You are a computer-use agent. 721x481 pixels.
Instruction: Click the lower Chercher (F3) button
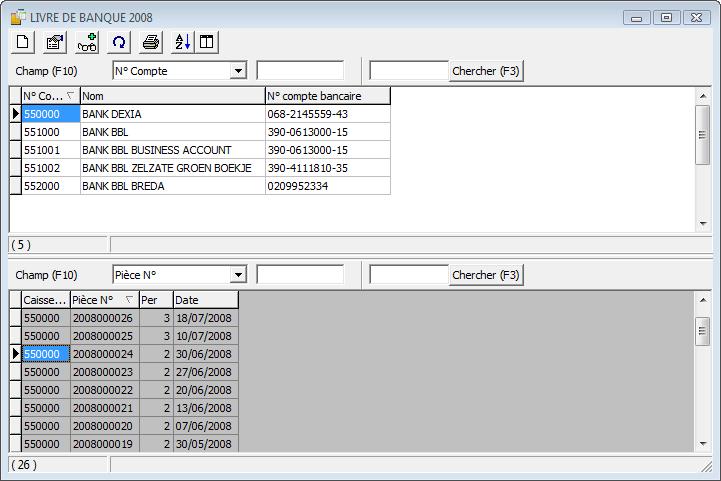486,275
